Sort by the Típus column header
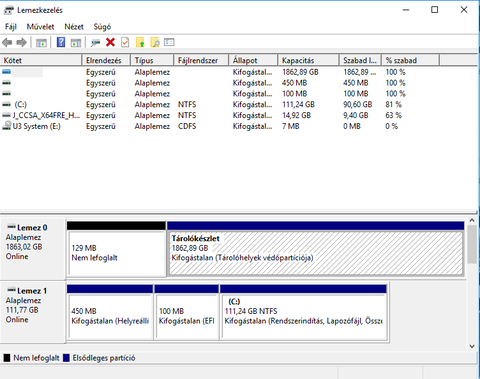The height and width of the screenshot is (379, 480). [152, 60]
